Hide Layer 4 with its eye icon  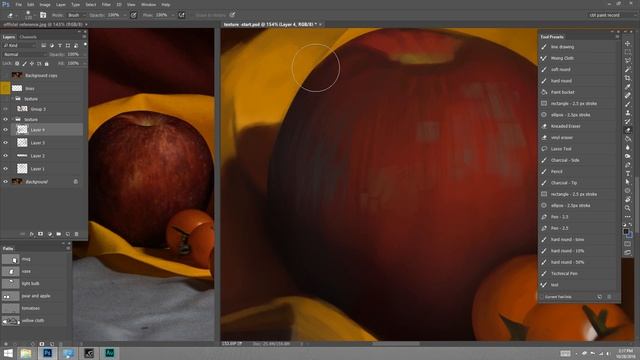pos(5,130)
